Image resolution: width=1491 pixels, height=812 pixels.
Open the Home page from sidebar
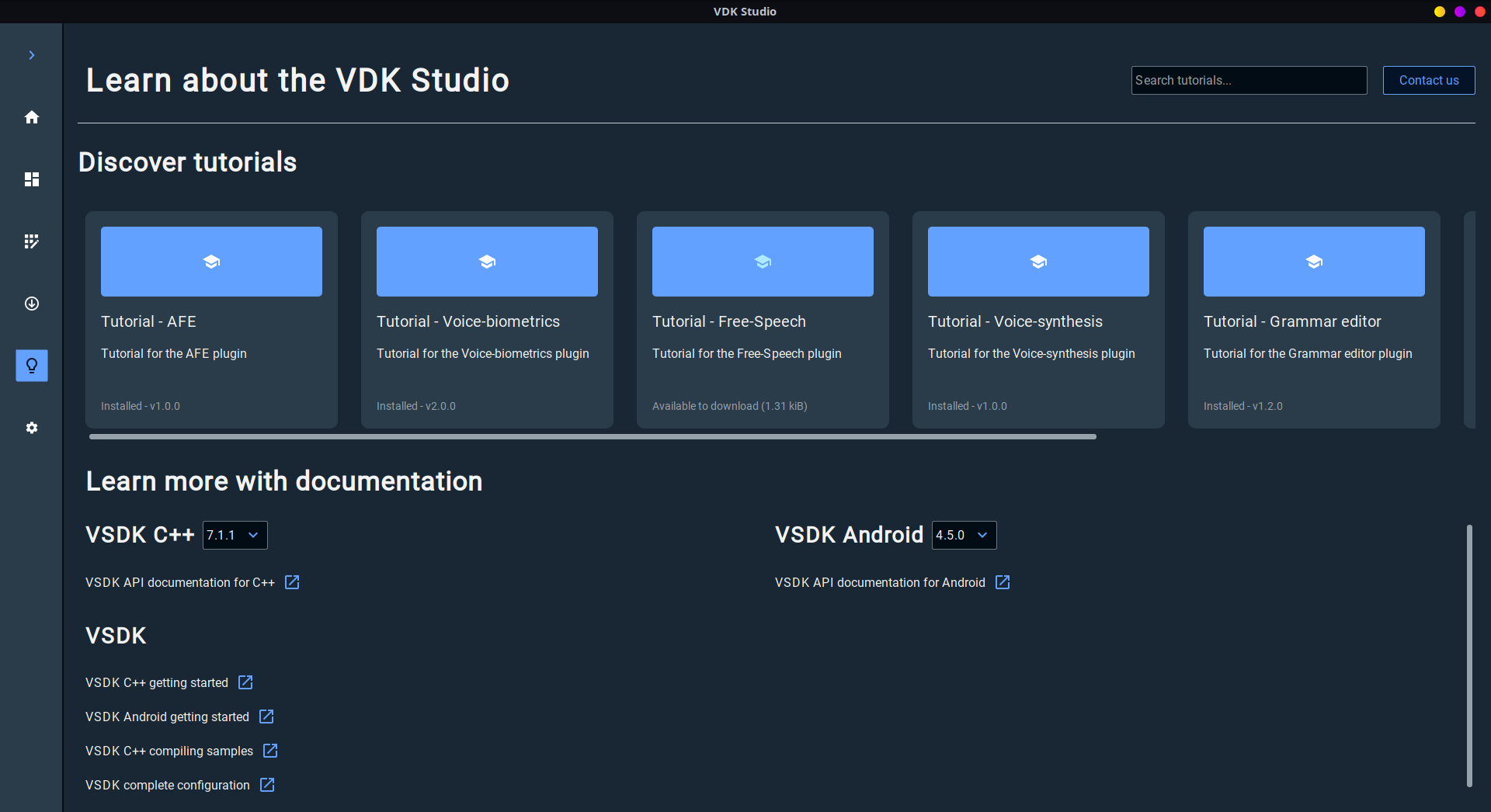(x=32, y=117)
